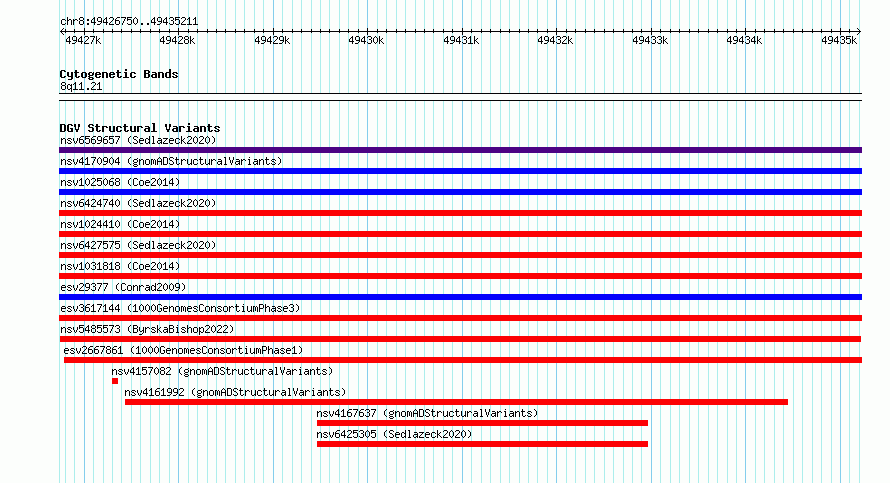Click the blue bar of esv29377

coord(460,297)
